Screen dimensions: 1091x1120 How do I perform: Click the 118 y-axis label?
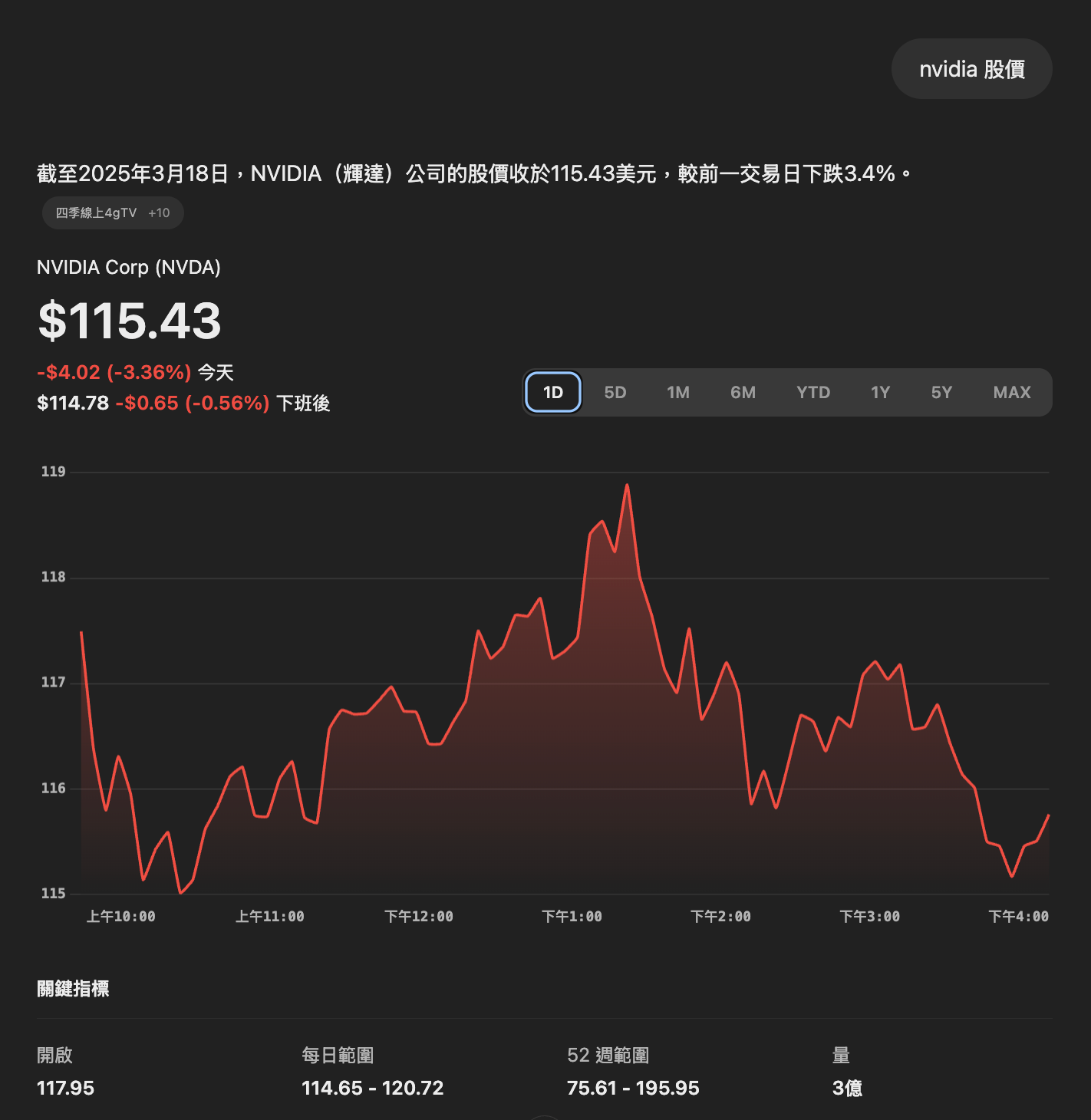click(53, 577)
